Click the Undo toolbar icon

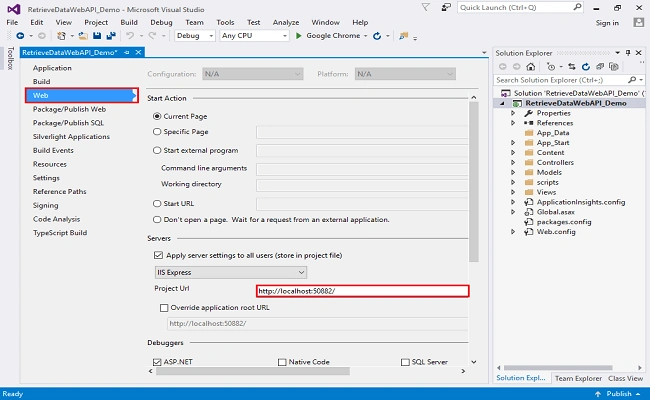pos(130,36)
